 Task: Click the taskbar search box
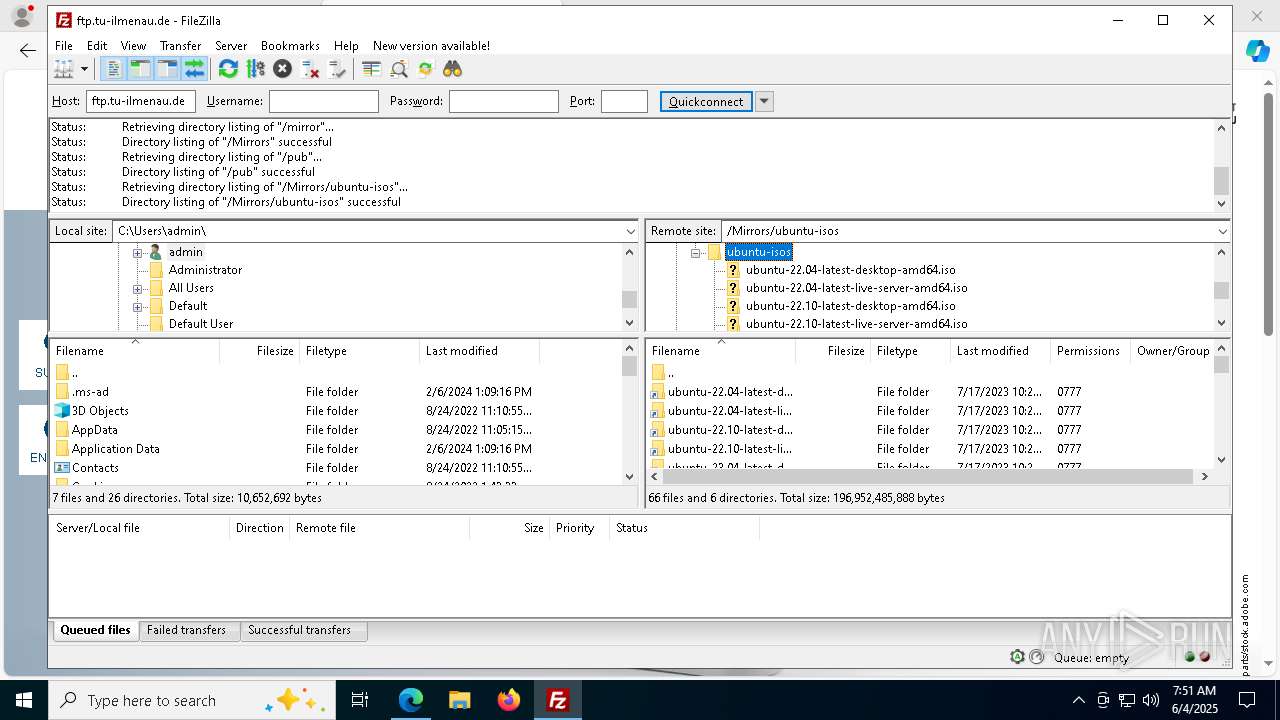[193, 700]
